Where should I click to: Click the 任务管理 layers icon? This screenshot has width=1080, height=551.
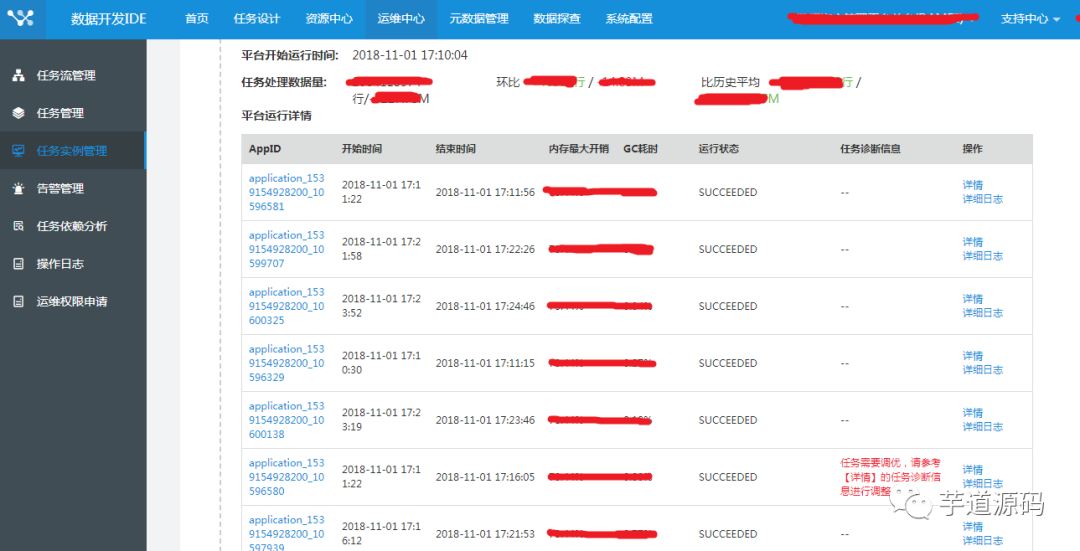coord(18,114)
